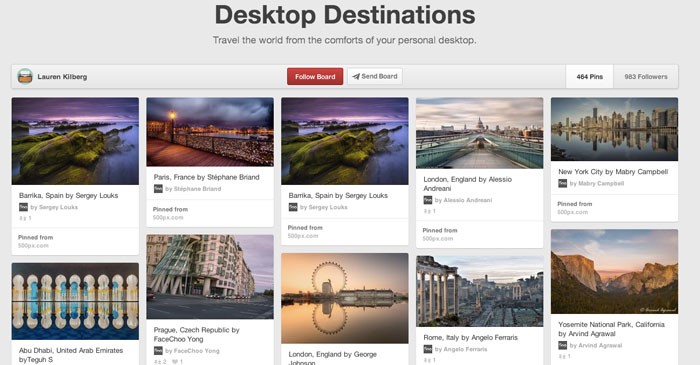Open the Lauren Kilberg profile link
700x365 pixels.
coord(62,77)
